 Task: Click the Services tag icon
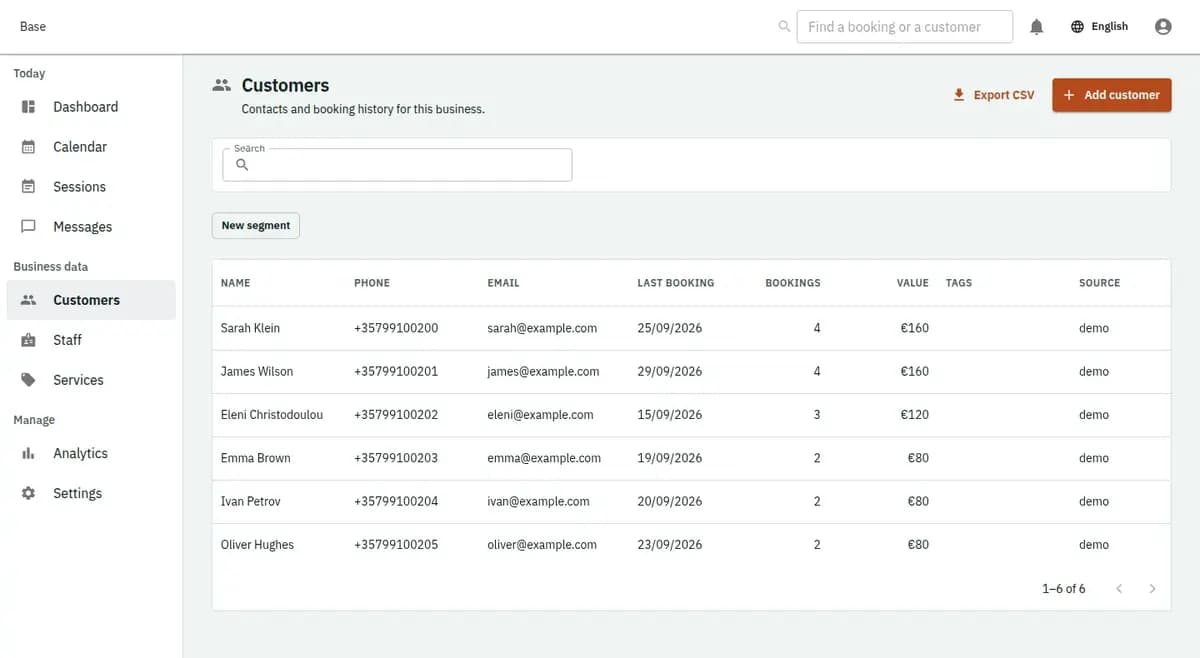pyautogui.click(x=28, y=380)
